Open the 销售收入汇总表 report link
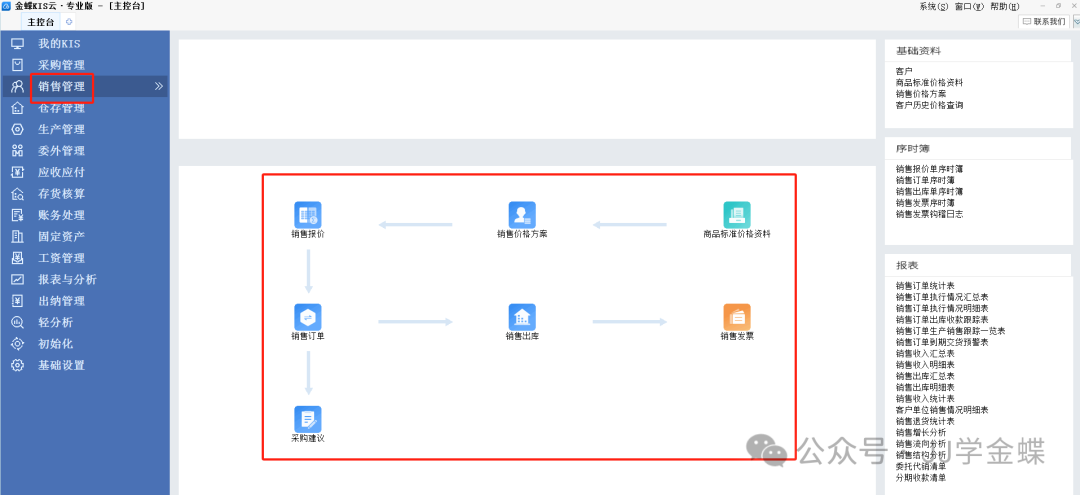This screenshot has width=1080, height=495. click(925, 353)
